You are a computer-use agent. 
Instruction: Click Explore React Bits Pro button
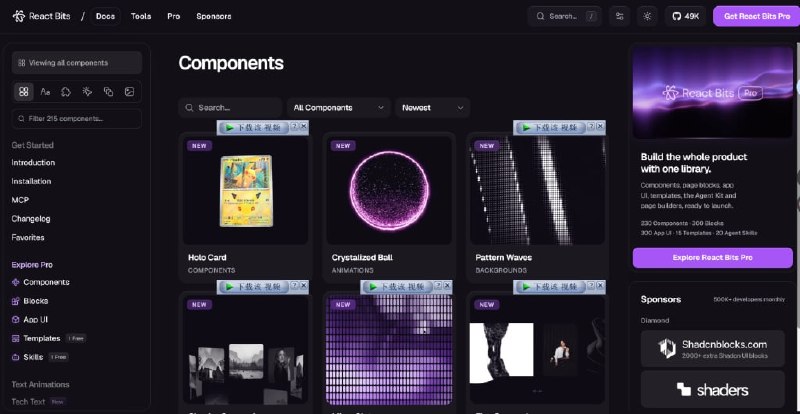click(713, 258)
